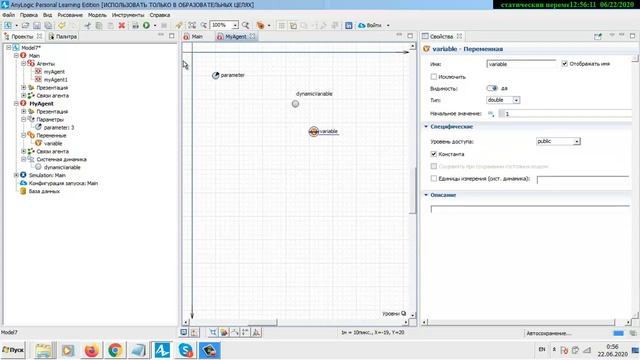The height and width of the screenshot is (360, 640).
Task: Collapse the Агенты tree node
Action: coord(23,64)
